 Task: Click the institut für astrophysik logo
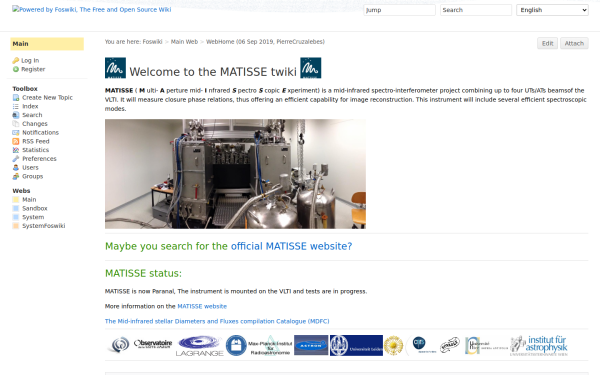pos(539,345)
